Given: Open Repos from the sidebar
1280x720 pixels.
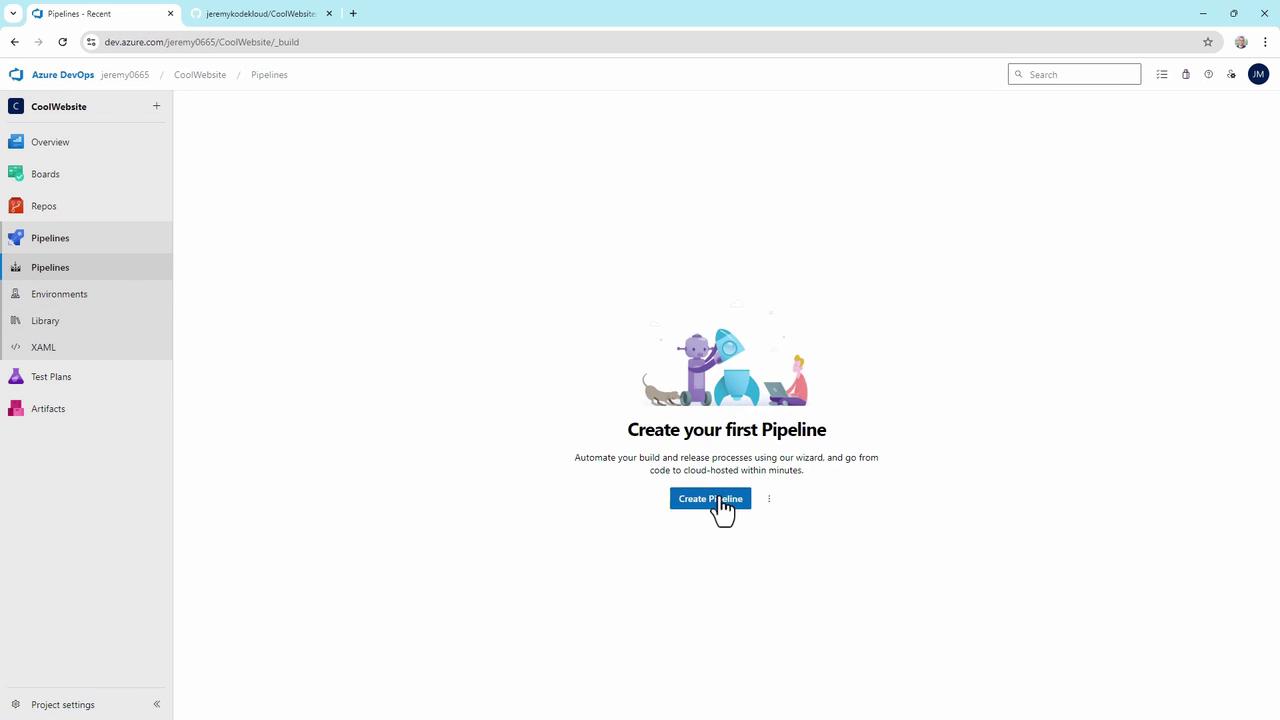Looking at the screenshot, I should pyautogui.click(x=43, y=206).
